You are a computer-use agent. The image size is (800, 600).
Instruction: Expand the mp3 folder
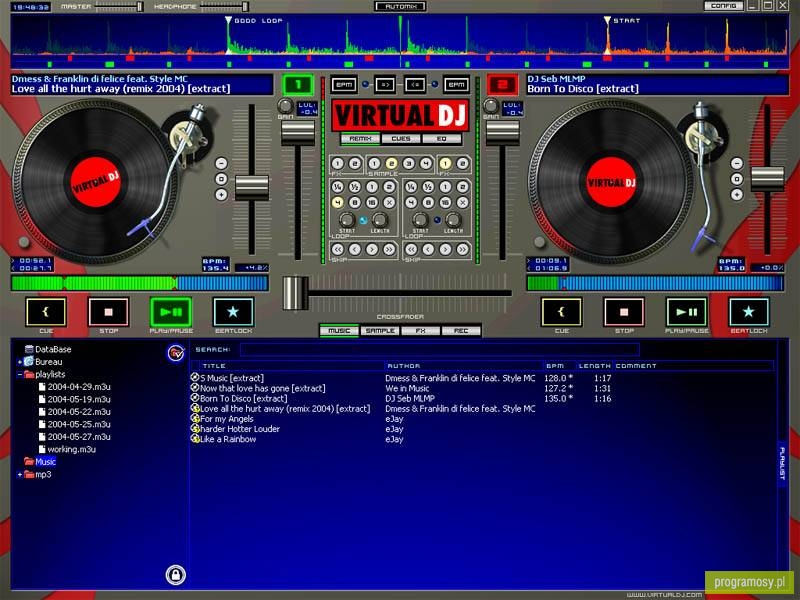[x=20, y=474]
